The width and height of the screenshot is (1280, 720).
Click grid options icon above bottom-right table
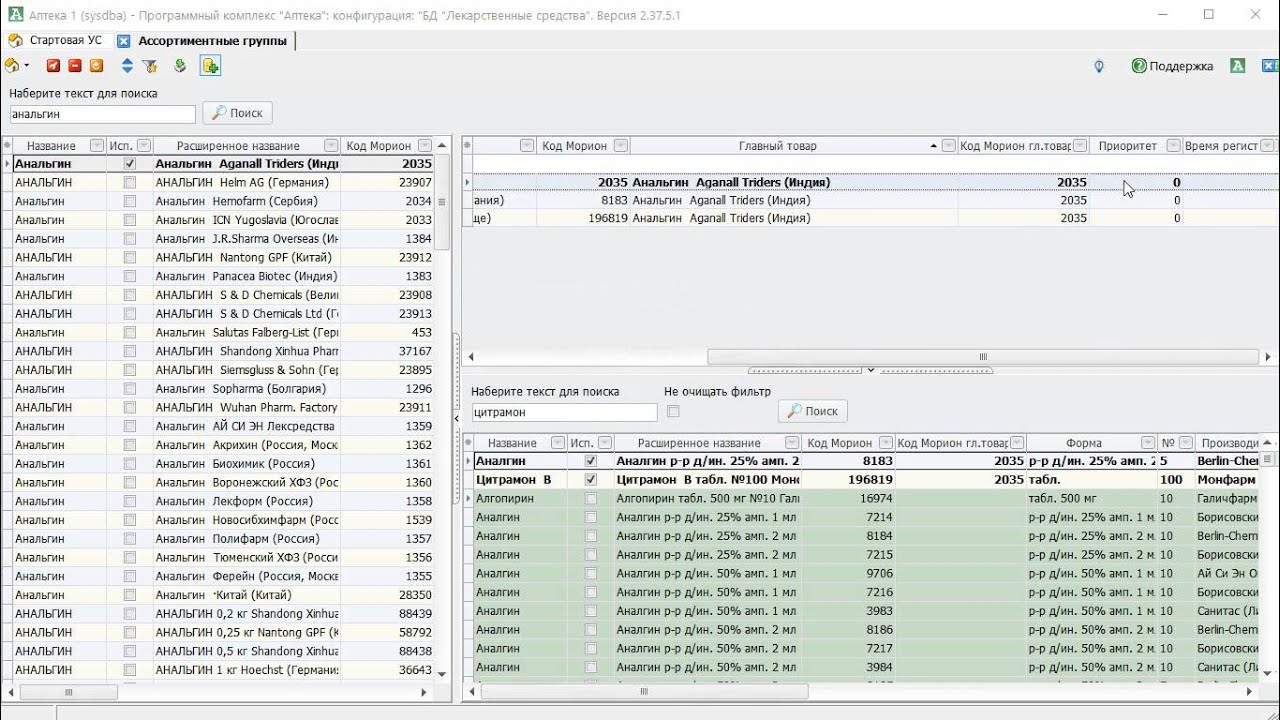pyautogui.click(x=467, y=442)
